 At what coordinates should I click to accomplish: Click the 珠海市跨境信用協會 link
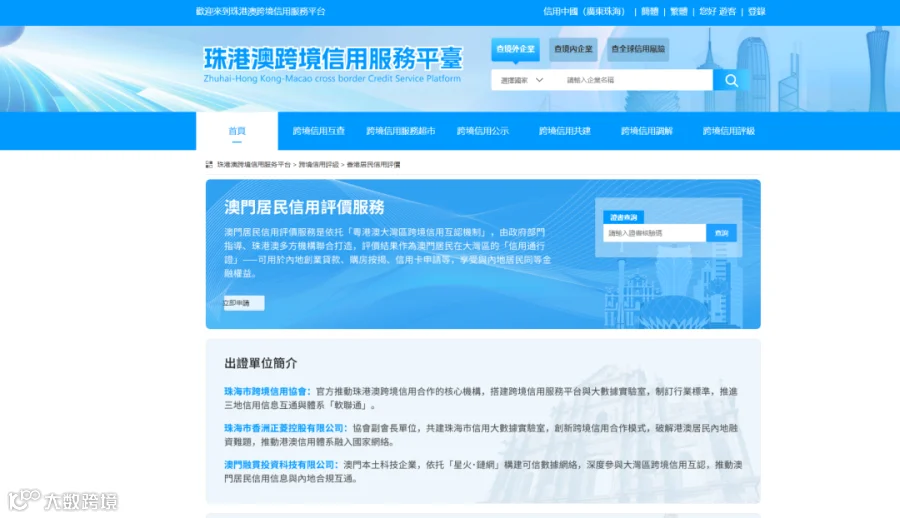[265, 391]
